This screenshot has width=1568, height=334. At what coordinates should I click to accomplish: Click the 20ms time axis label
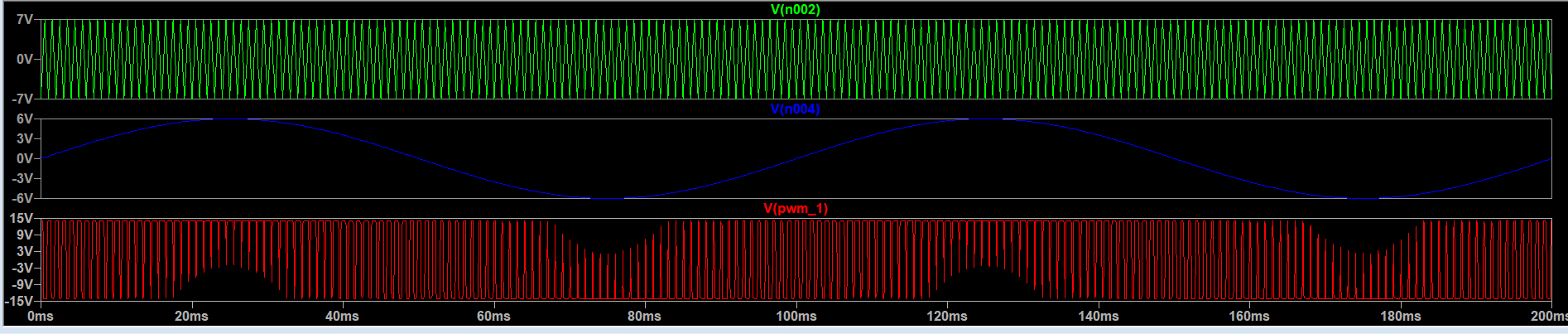[x=191, y=317]
